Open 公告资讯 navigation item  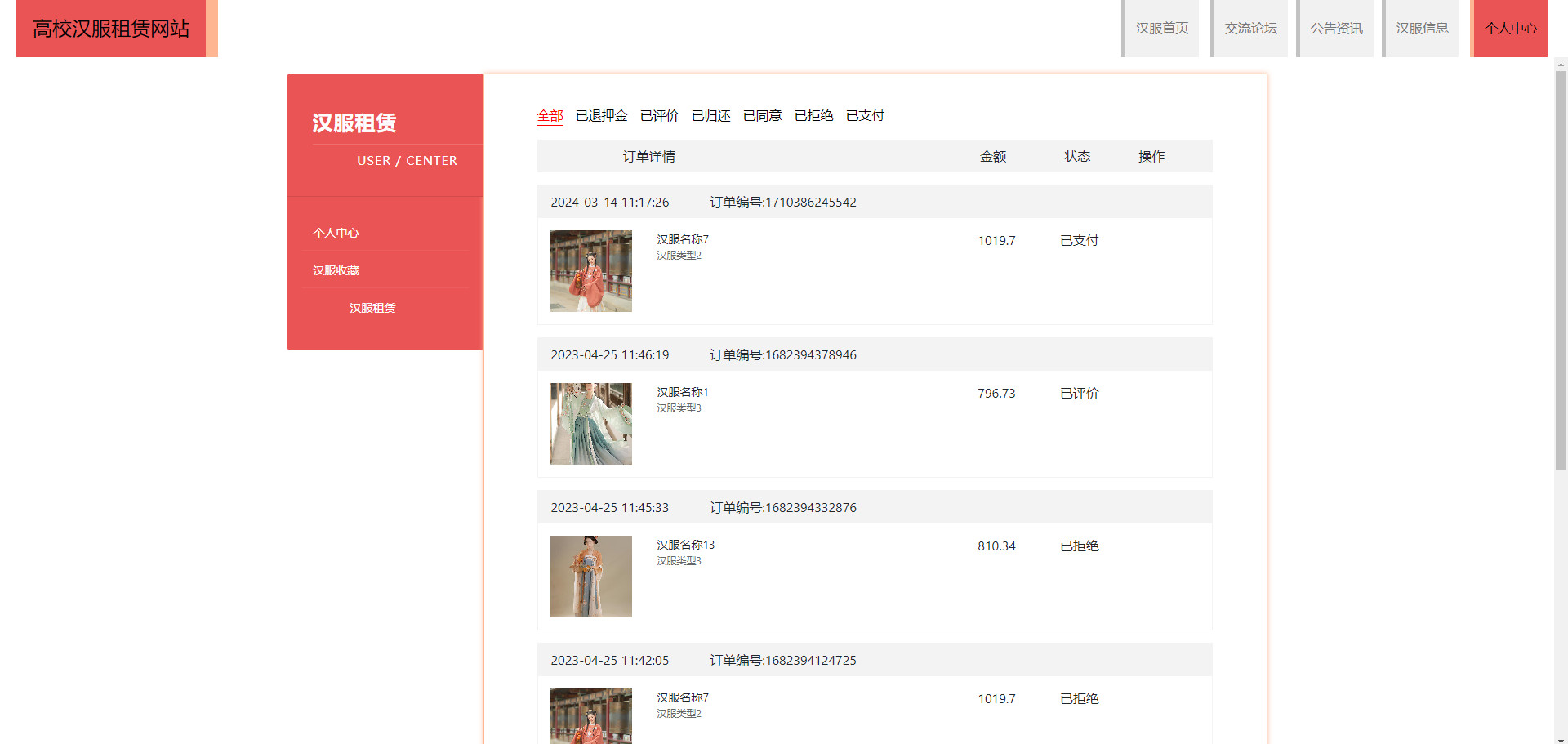point(1336,29)
